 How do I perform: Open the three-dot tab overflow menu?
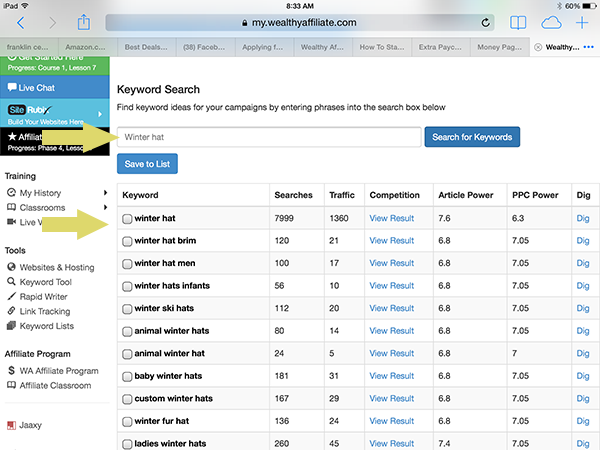tap(589, 47)
